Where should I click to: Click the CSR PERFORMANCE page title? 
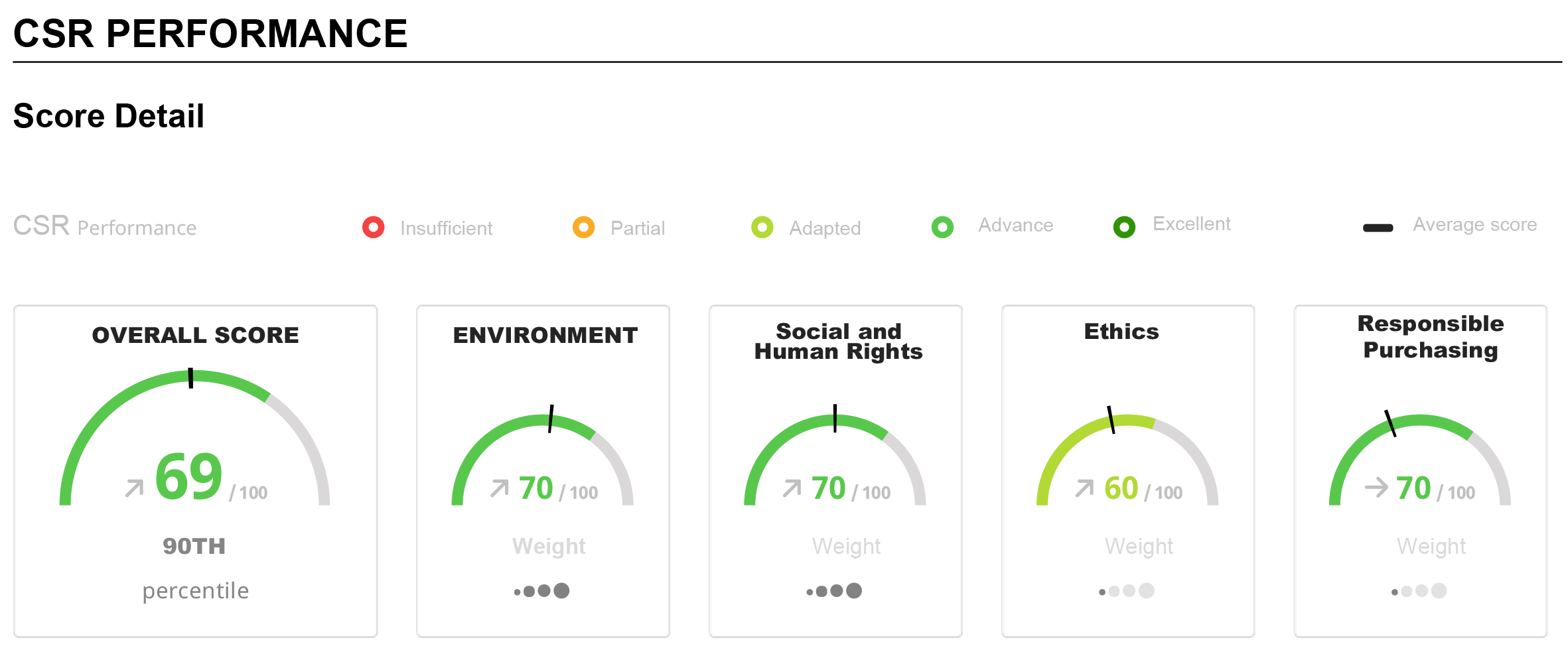pos(210,34)
